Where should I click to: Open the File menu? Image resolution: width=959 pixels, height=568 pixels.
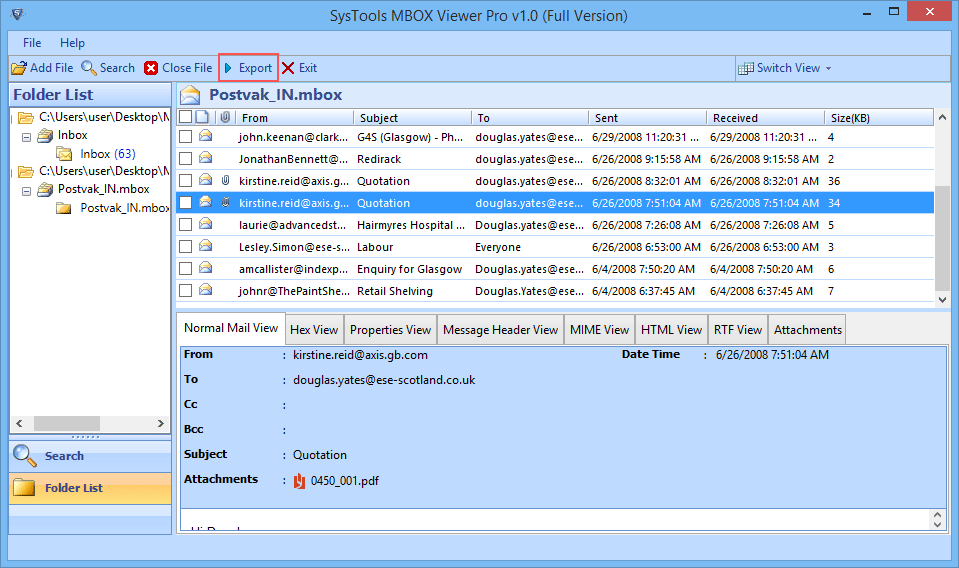coord(32,43)
